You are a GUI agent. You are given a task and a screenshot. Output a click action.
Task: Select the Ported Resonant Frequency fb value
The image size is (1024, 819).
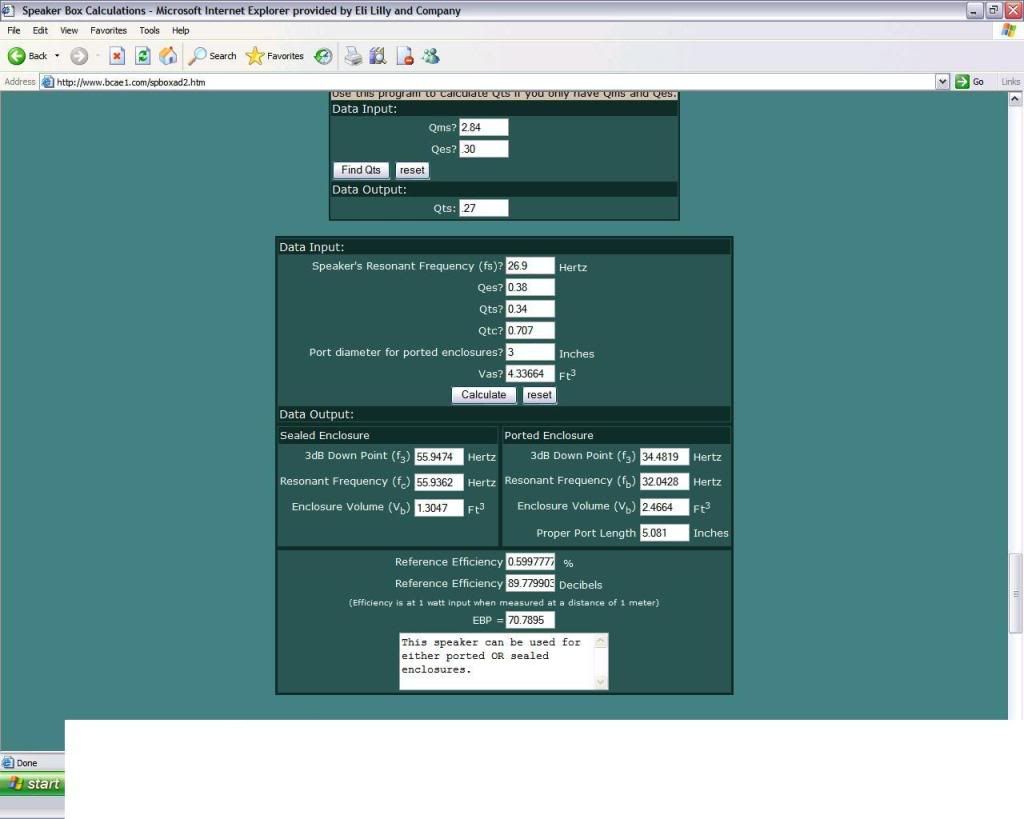click(x=664, y=481)
